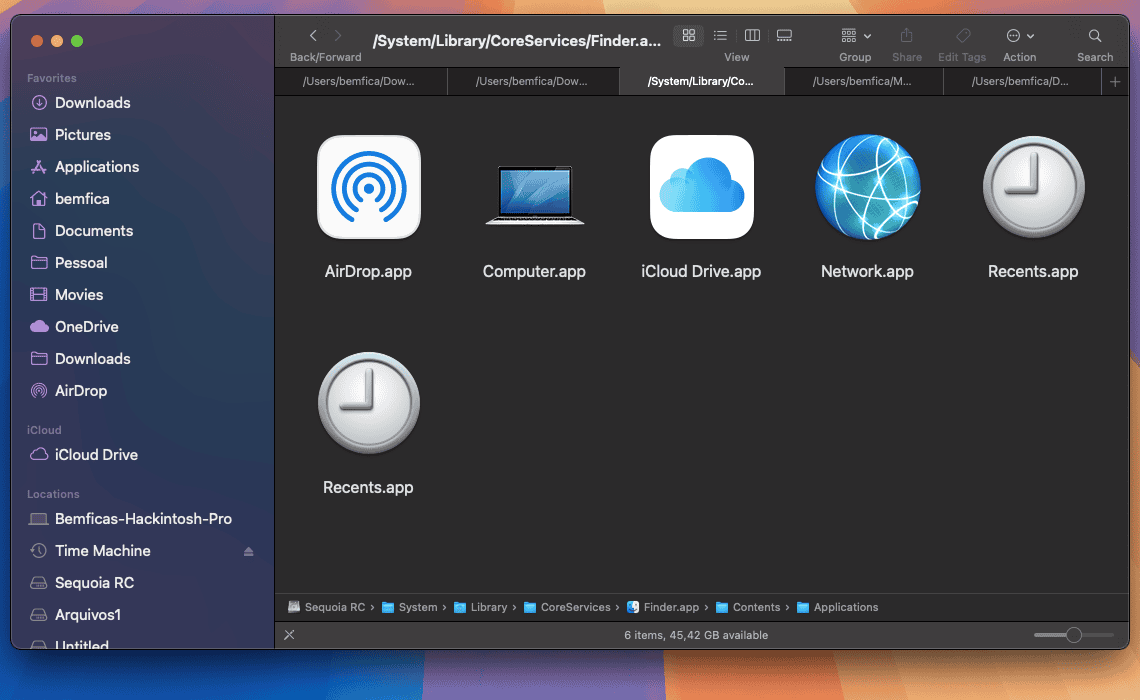Adjust the icon size slider
This screenshot has height=700, width=1140.
pos(1073,634)
